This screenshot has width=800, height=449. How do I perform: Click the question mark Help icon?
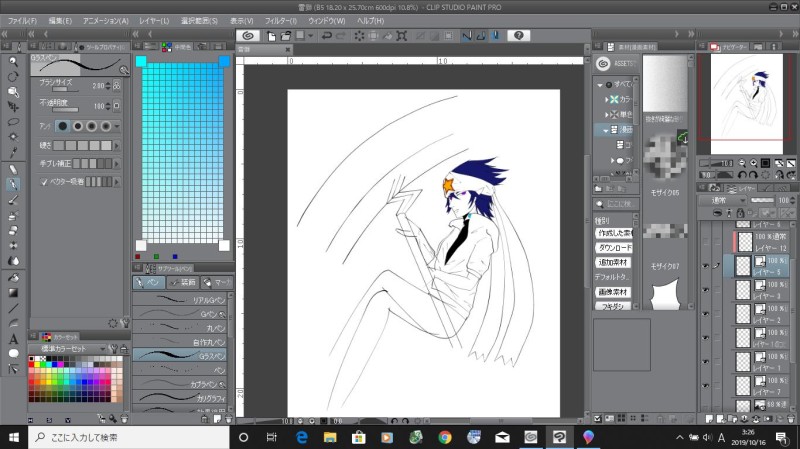[x=518, y=35]
